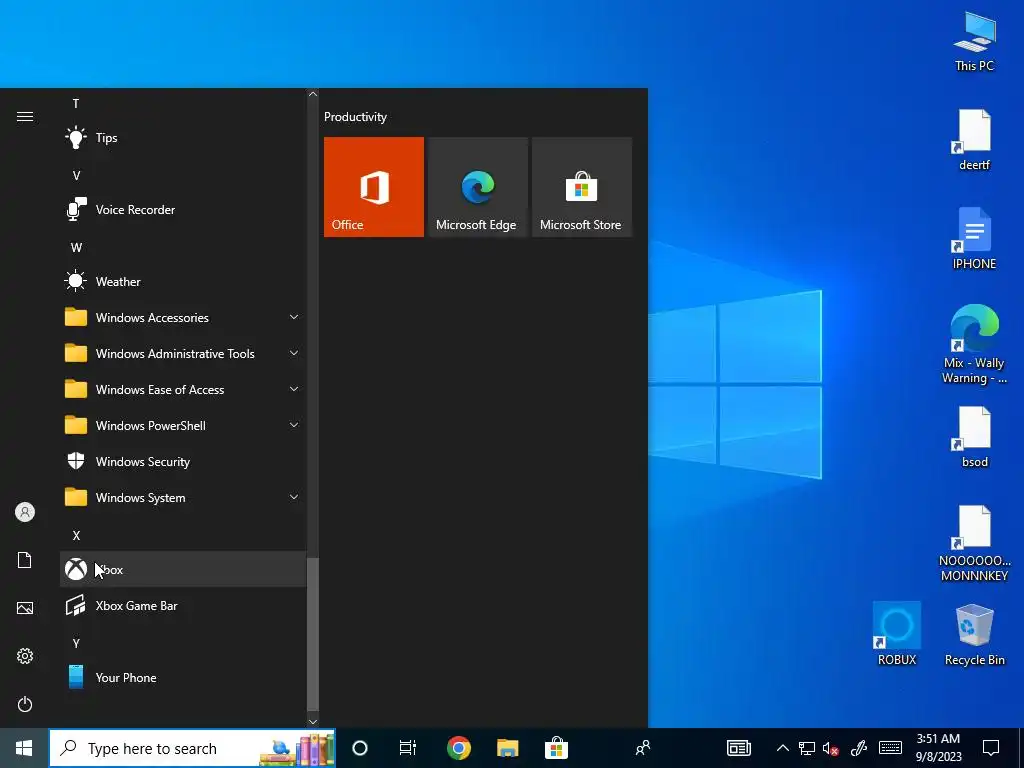This screenshot has width=1024, height=768.
Task: Expand the Windows Accessories folder
Action: pyautogui.click(x=183, y=317)
